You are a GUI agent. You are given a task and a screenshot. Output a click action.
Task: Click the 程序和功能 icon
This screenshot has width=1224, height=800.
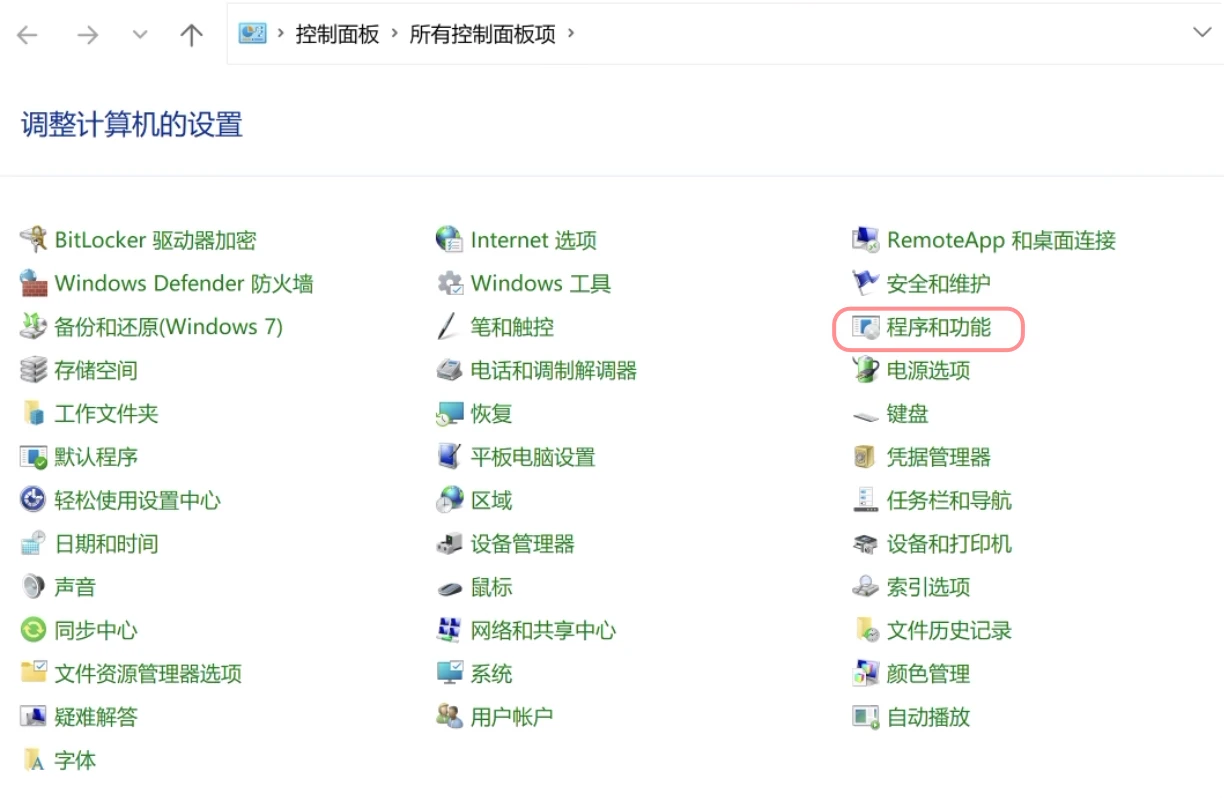pyautogui.click(x=865, y=326)
